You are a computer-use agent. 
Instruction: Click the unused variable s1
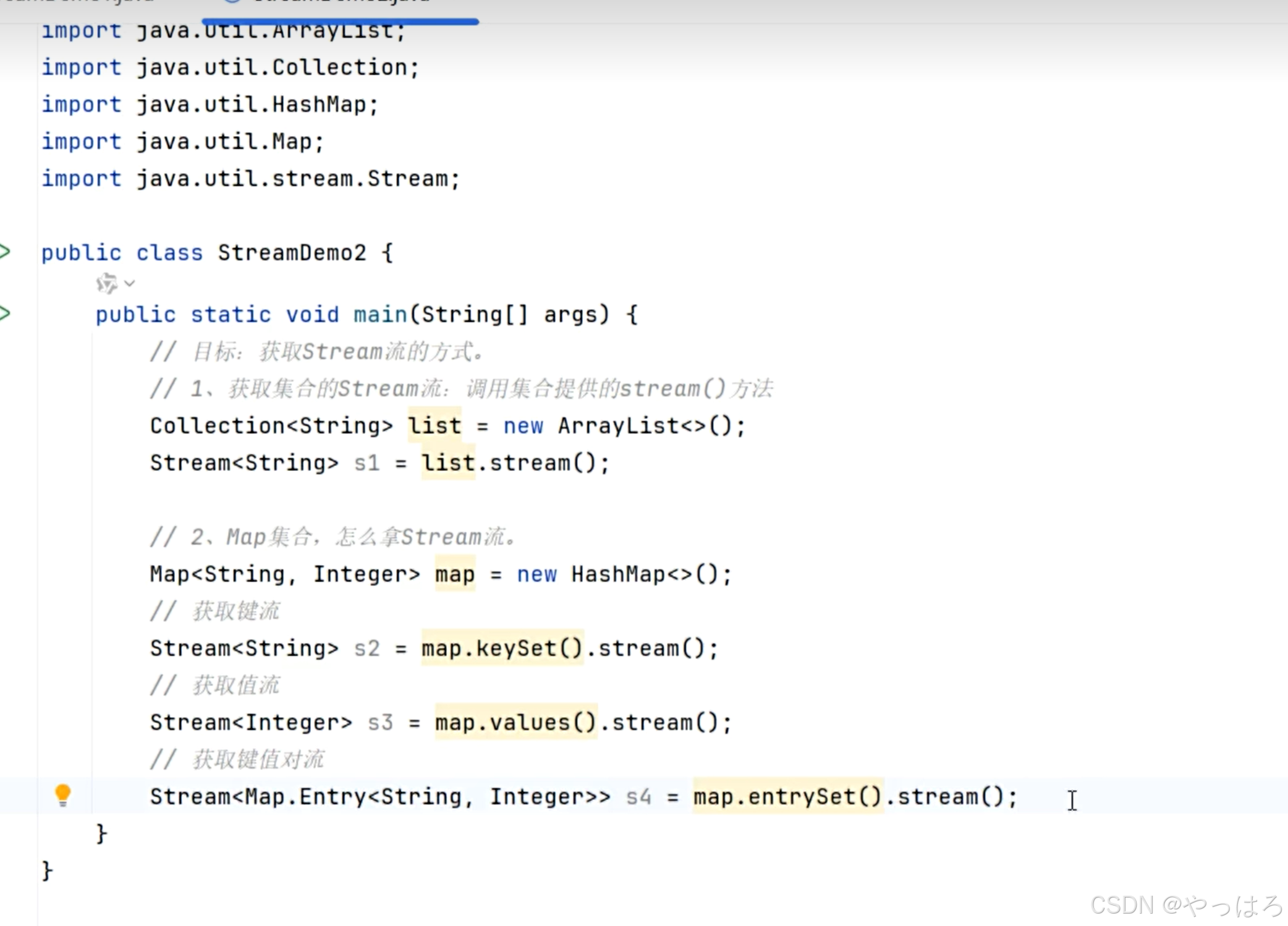click(x=366, y=463)
